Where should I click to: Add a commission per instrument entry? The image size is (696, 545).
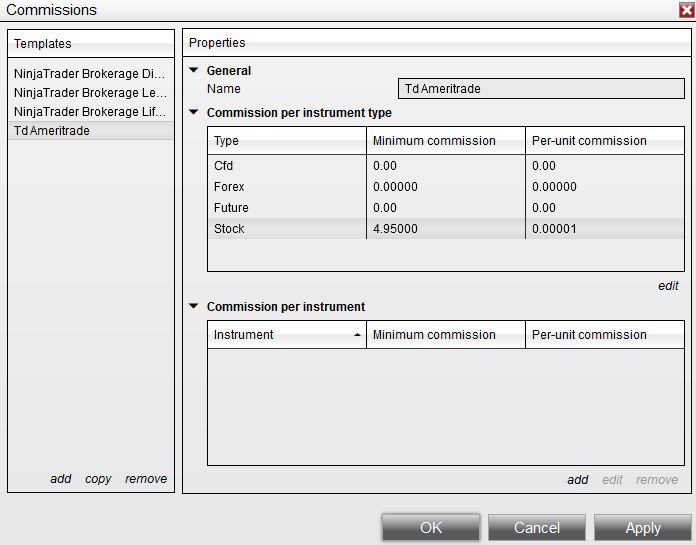point(577,480)
